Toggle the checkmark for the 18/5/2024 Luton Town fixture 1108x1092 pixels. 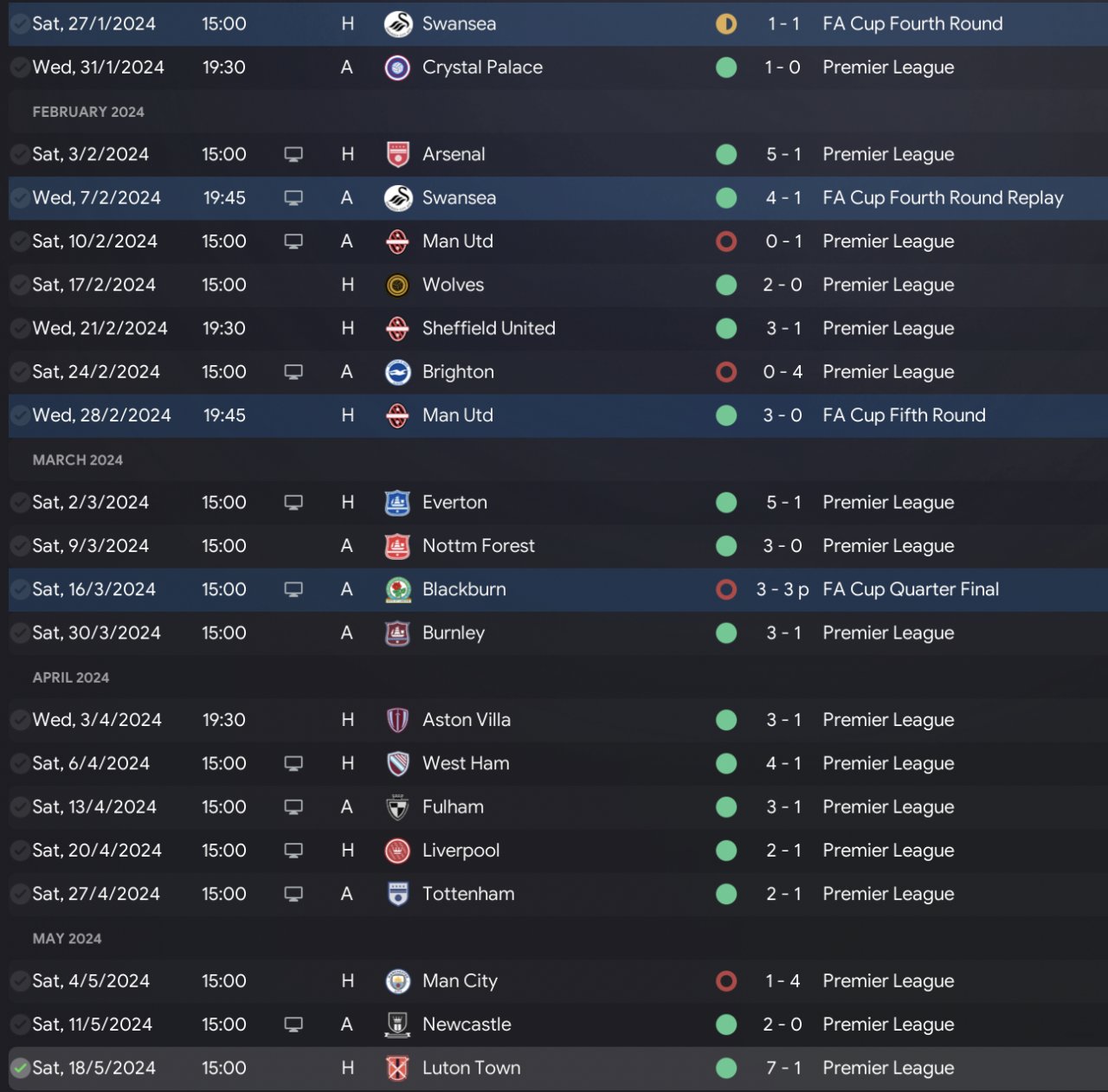[x=20, y=1069]
